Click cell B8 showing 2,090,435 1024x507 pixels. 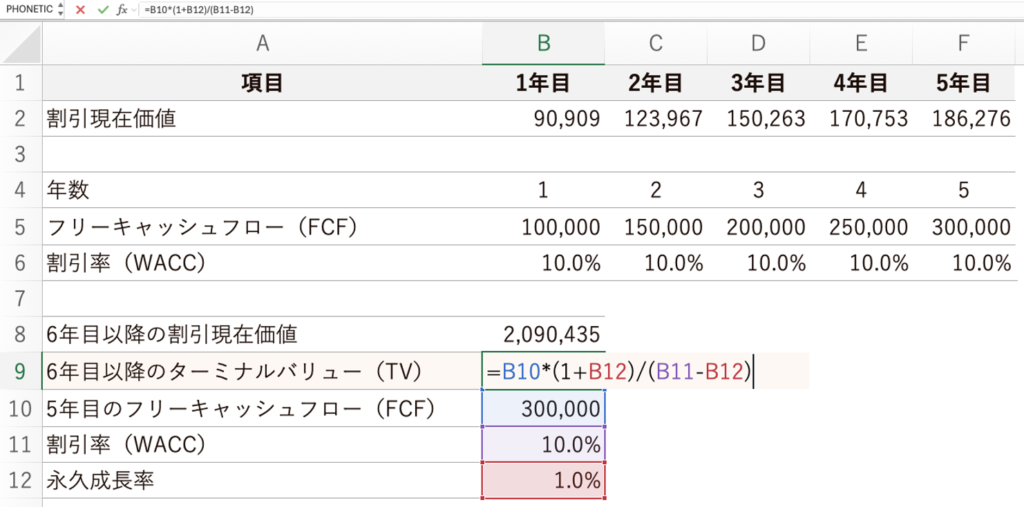coord(543,335)
